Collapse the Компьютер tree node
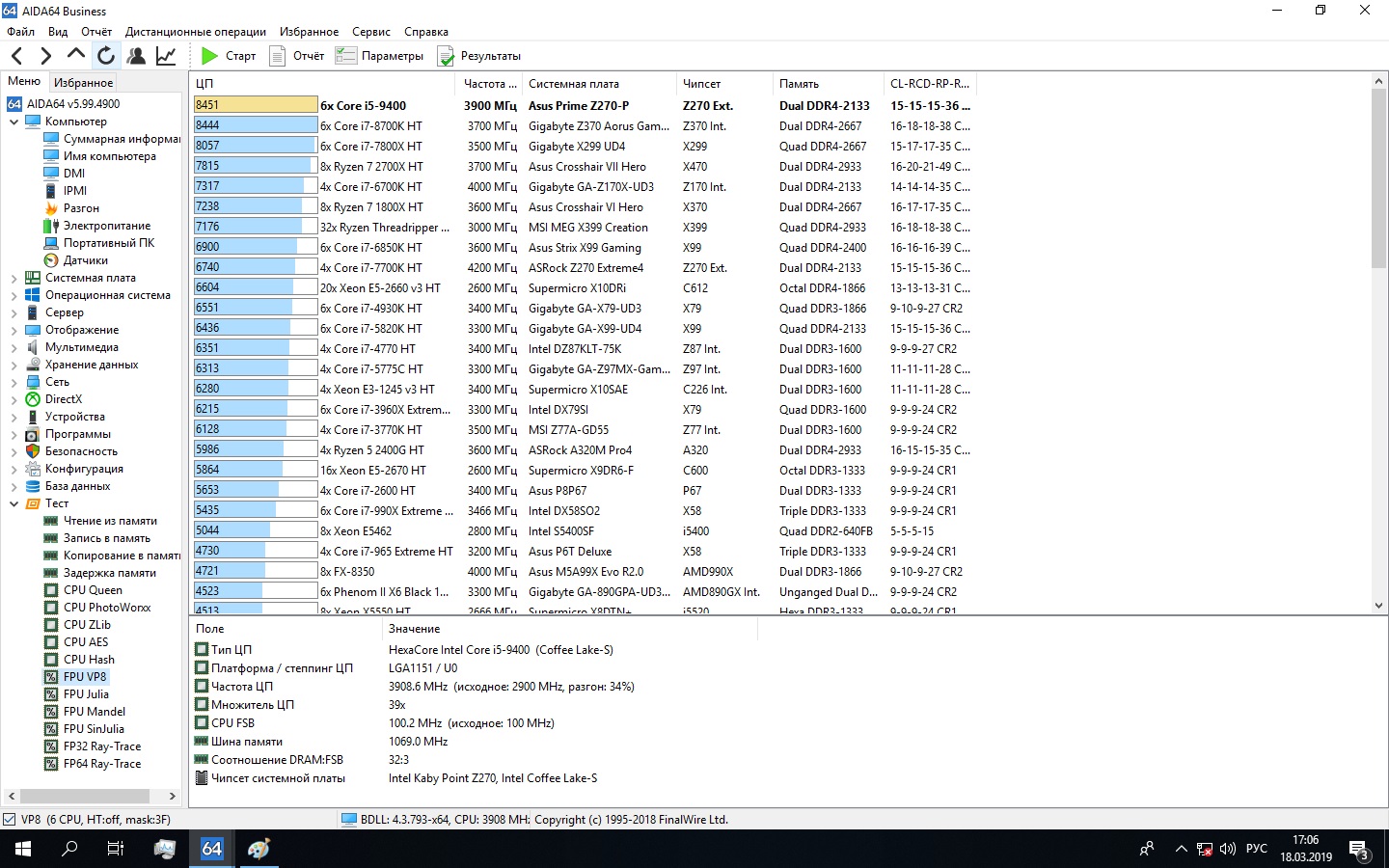Screen dimensions: 1389x868 [x=14, y=122]
